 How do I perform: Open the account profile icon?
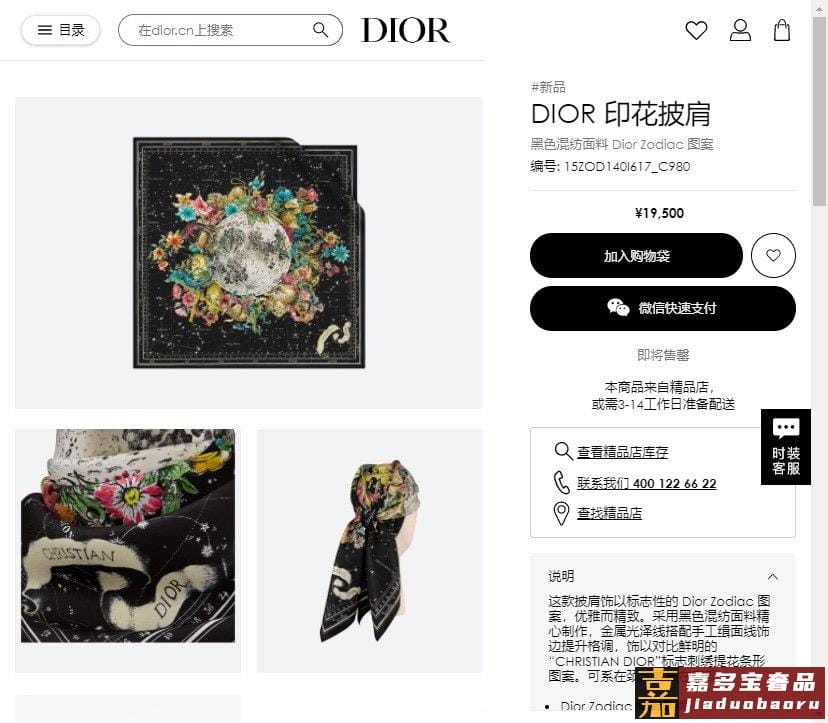(x=740, y=30)
